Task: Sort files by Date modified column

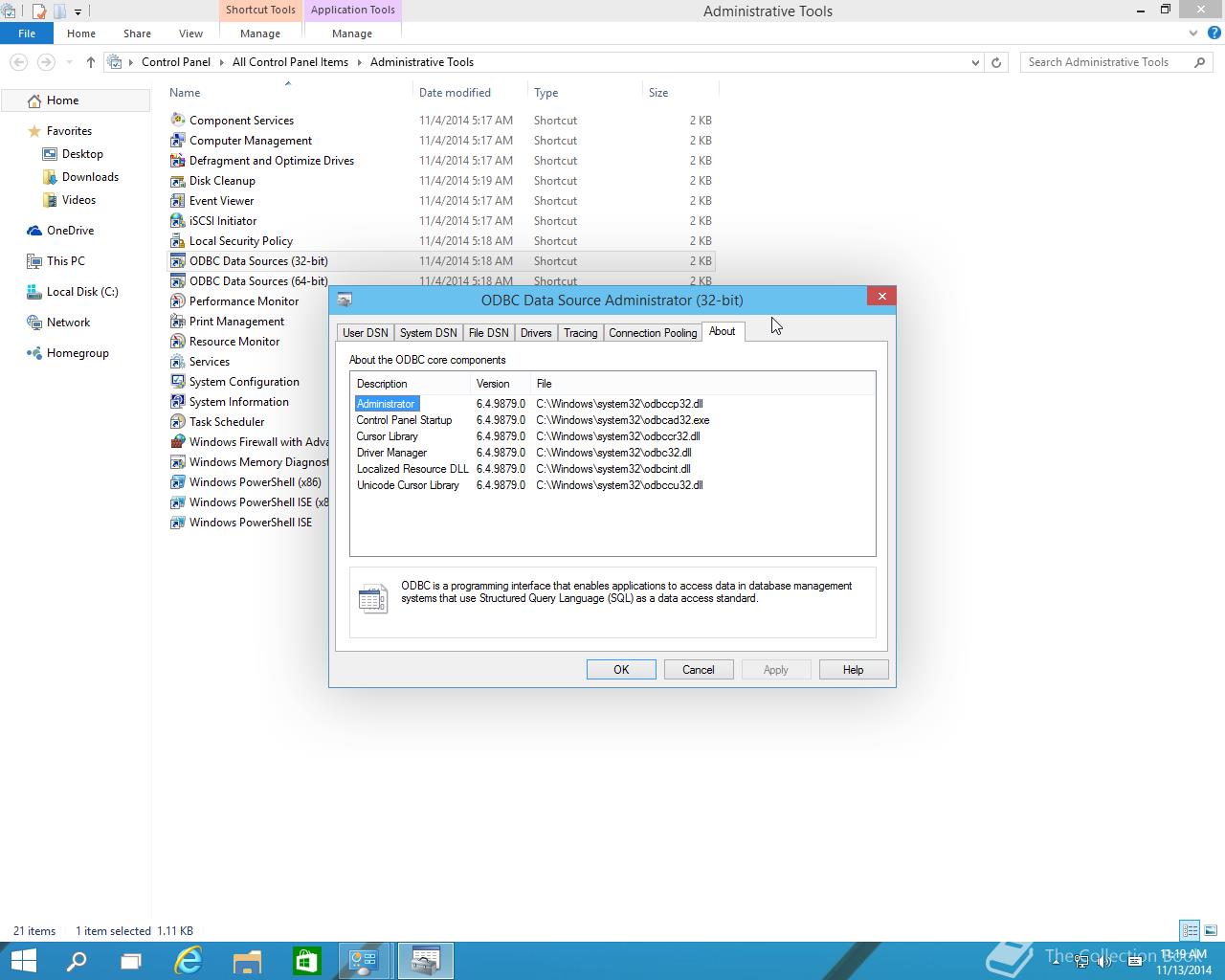Action: click(x=470, y=93)
